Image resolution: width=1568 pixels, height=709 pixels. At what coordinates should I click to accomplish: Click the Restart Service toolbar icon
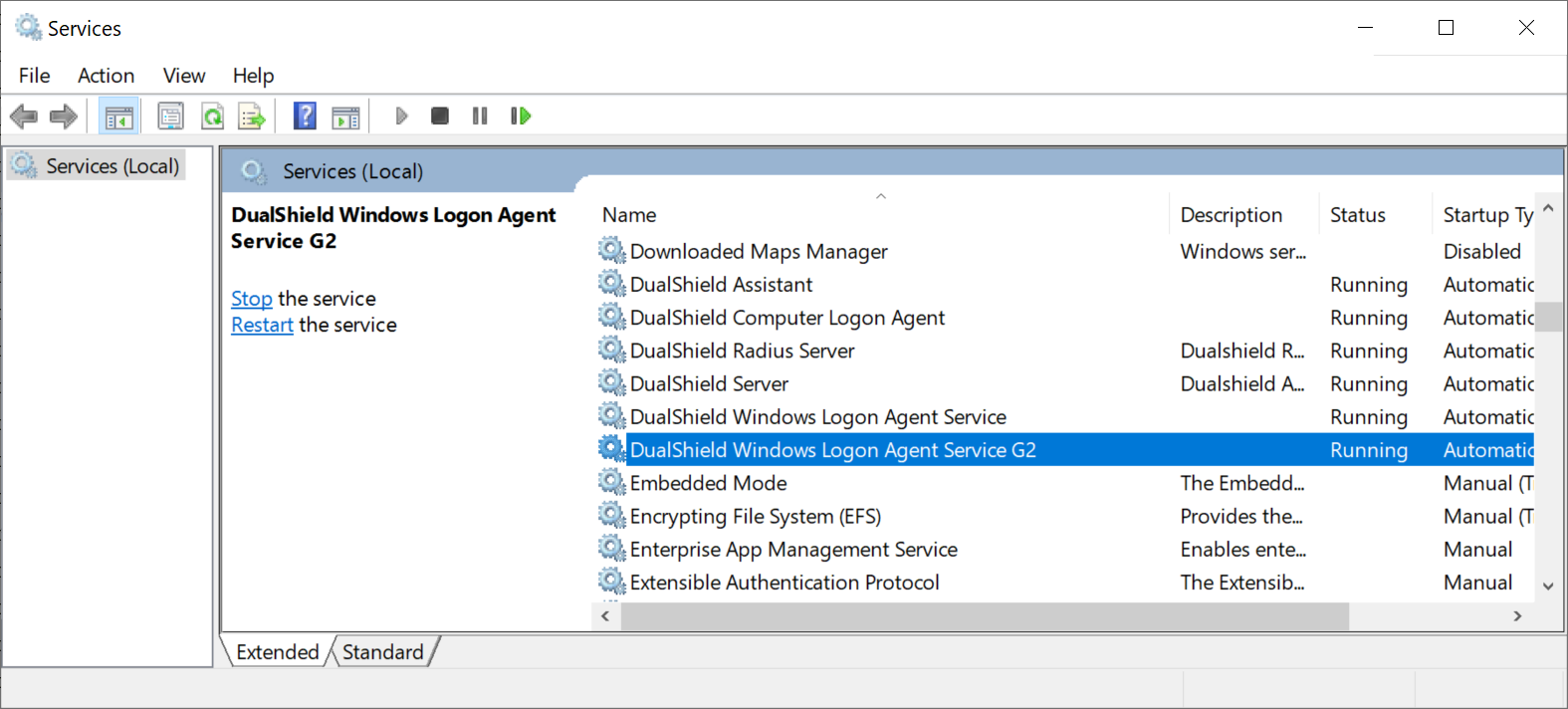pos(520,117)
